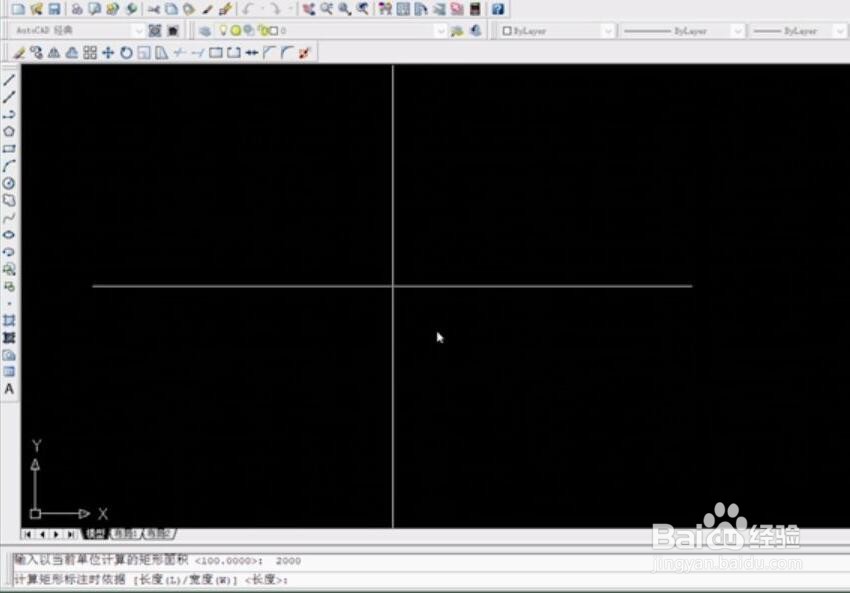This screenshot has width=850, height=593.
Task: Select the Arc tool in the Draw toolbar
Action: (x=9, y=166)
